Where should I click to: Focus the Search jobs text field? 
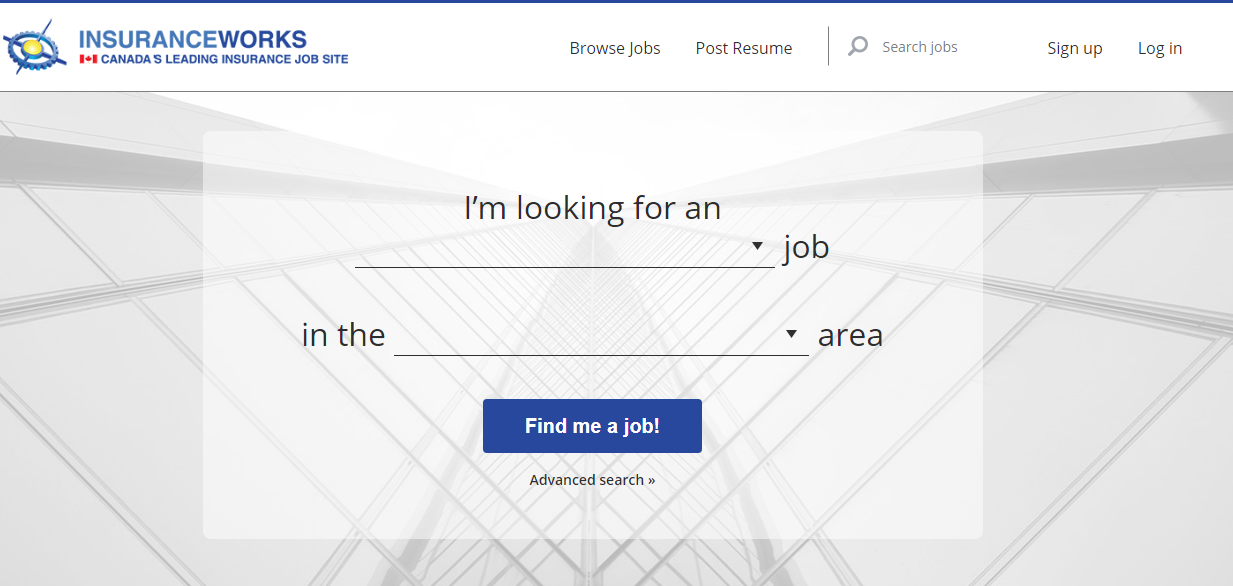pyautogui.click(x=945, y=47)
